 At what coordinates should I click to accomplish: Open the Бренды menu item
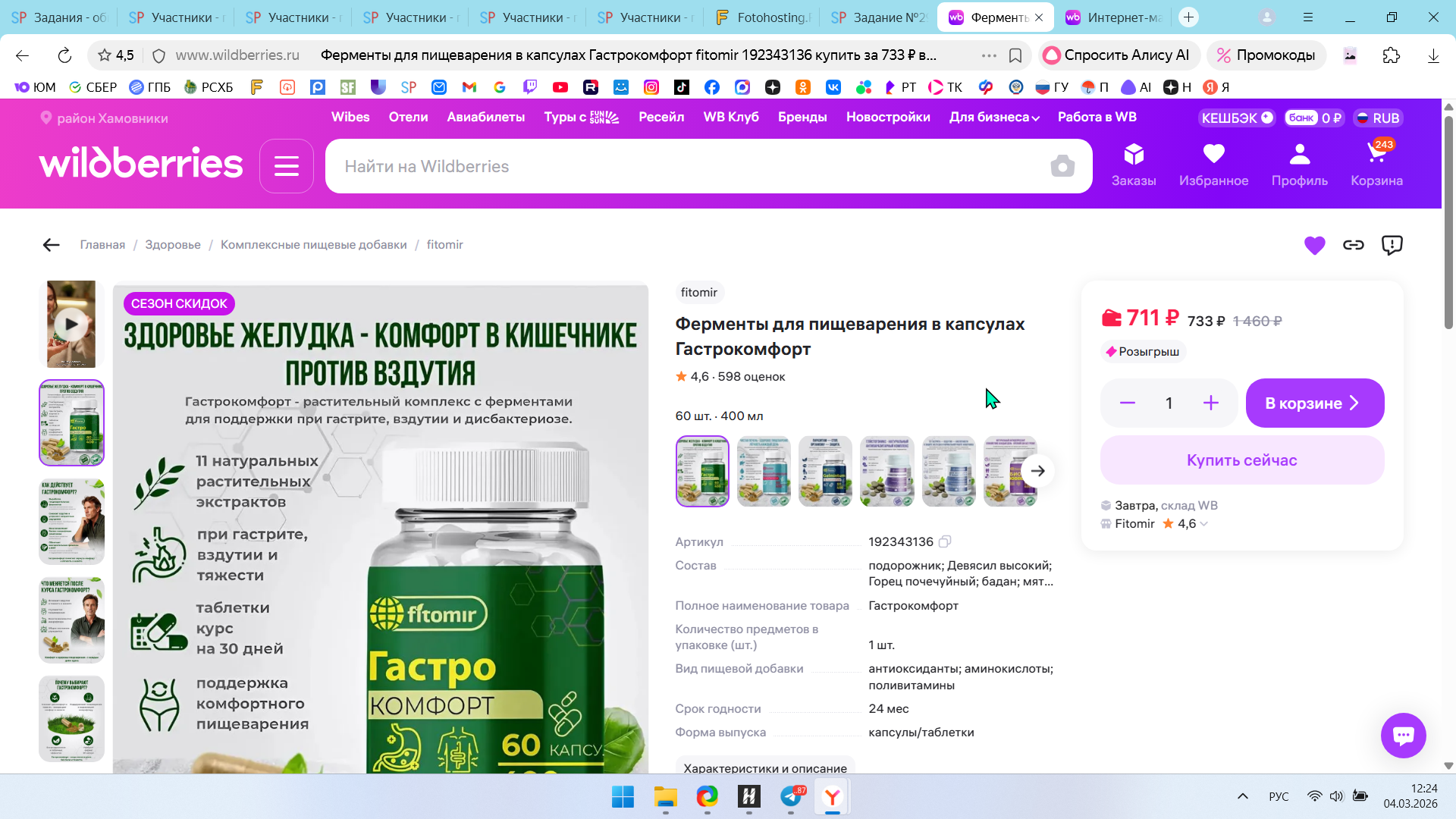point(802,118)
